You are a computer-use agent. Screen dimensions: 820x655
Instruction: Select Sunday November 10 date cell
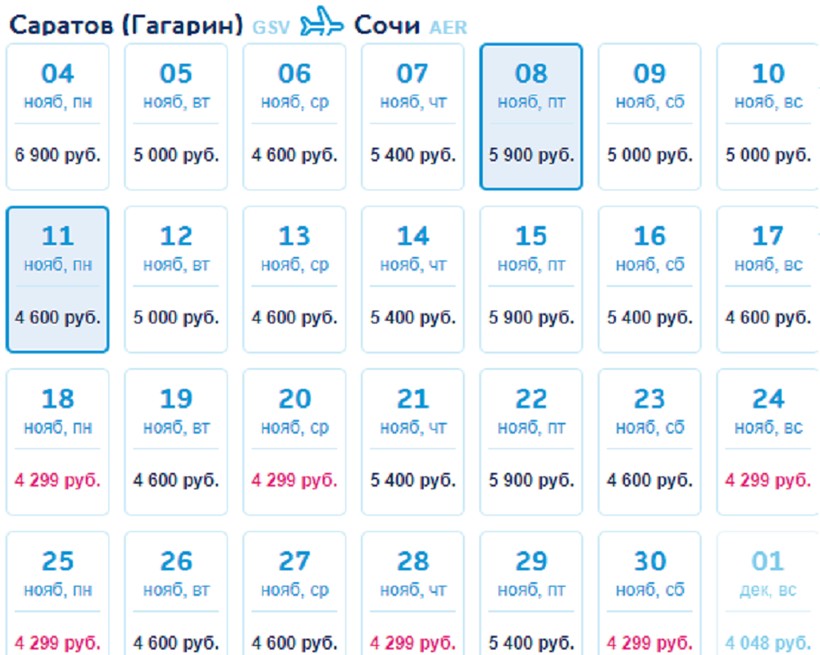pos(767,116)
